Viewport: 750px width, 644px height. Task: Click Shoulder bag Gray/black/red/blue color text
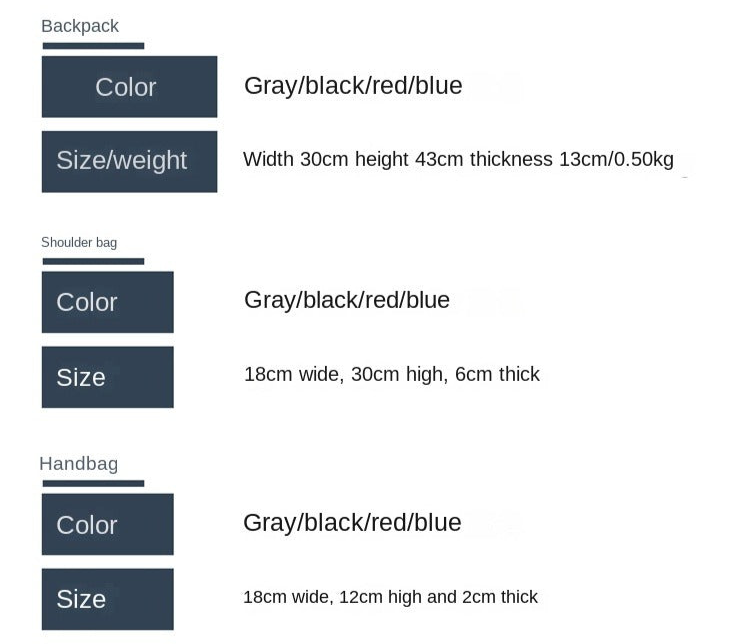click(347, 300)
